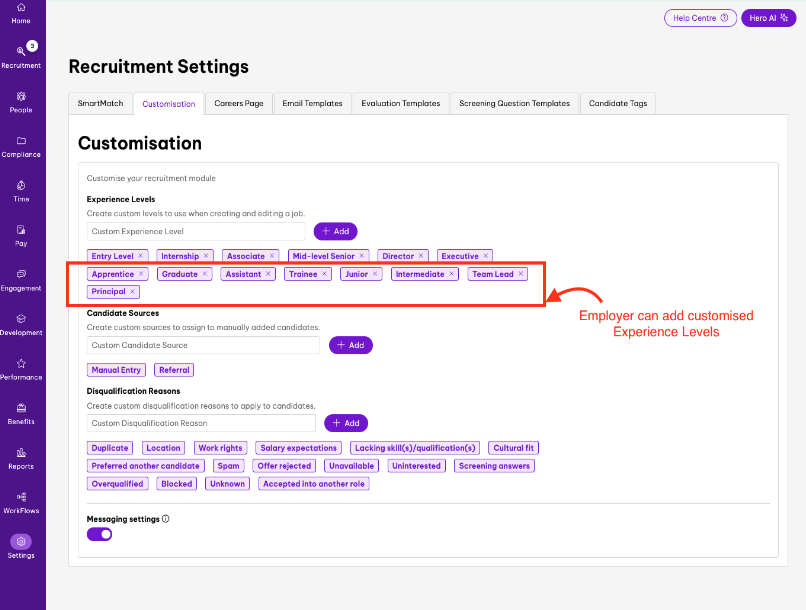This screenshot has height=610, width=806.
Task: Select the Accepted into another role tag
Action: coord(314,484)
